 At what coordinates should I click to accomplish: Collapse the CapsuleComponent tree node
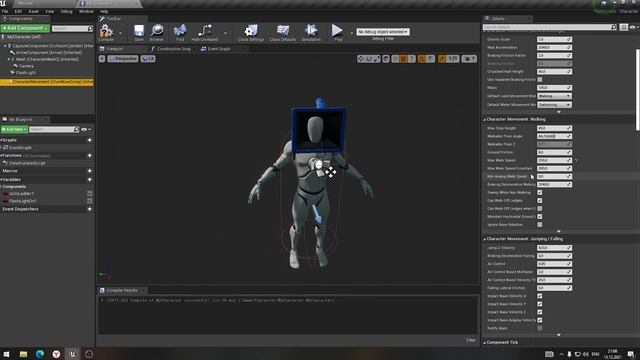tap(5, 46)
